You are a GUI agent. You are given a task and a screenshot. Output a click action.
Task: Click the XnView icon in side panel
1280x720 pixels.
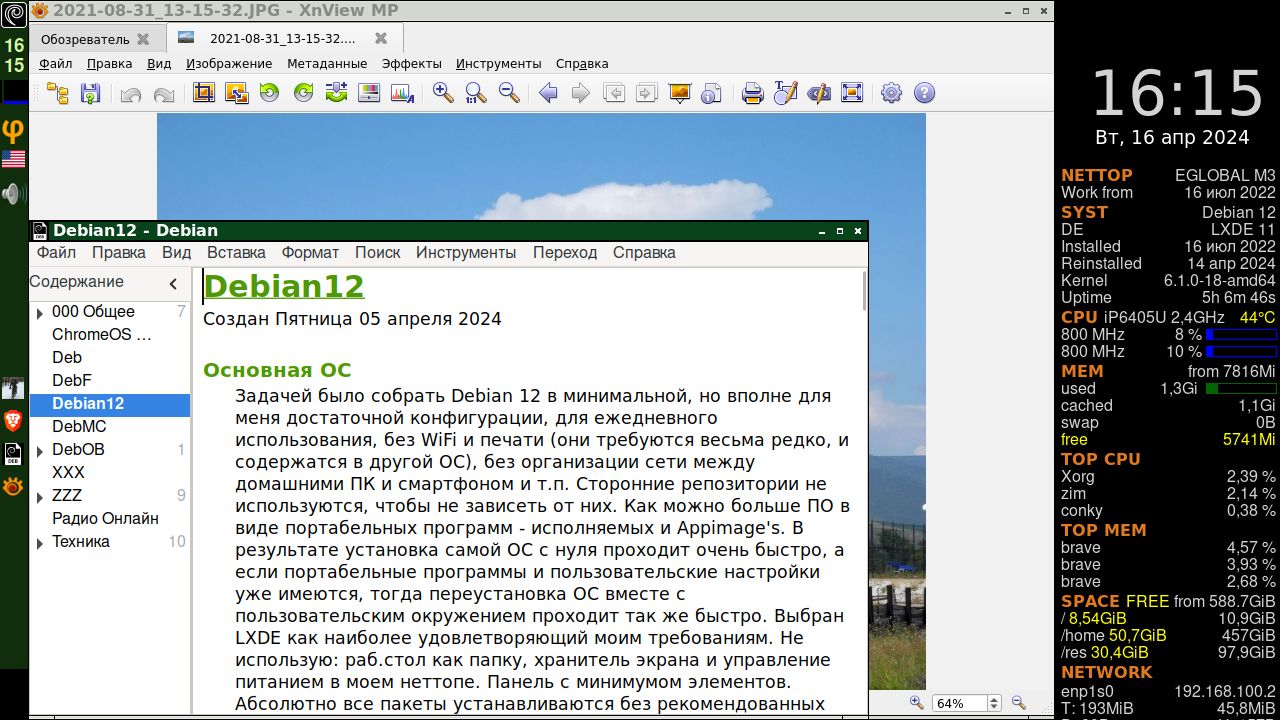[13, 487]
